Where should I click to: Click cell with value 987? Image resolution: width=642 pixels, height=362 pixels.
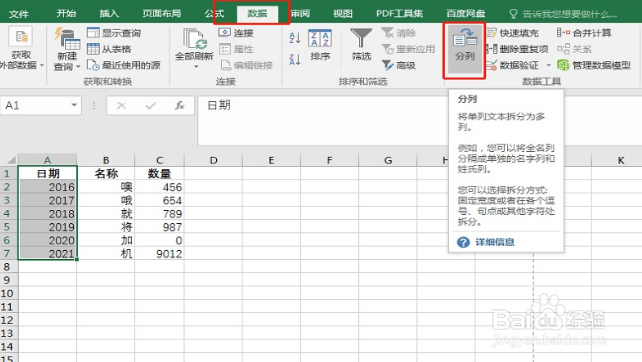pos(159,227)
